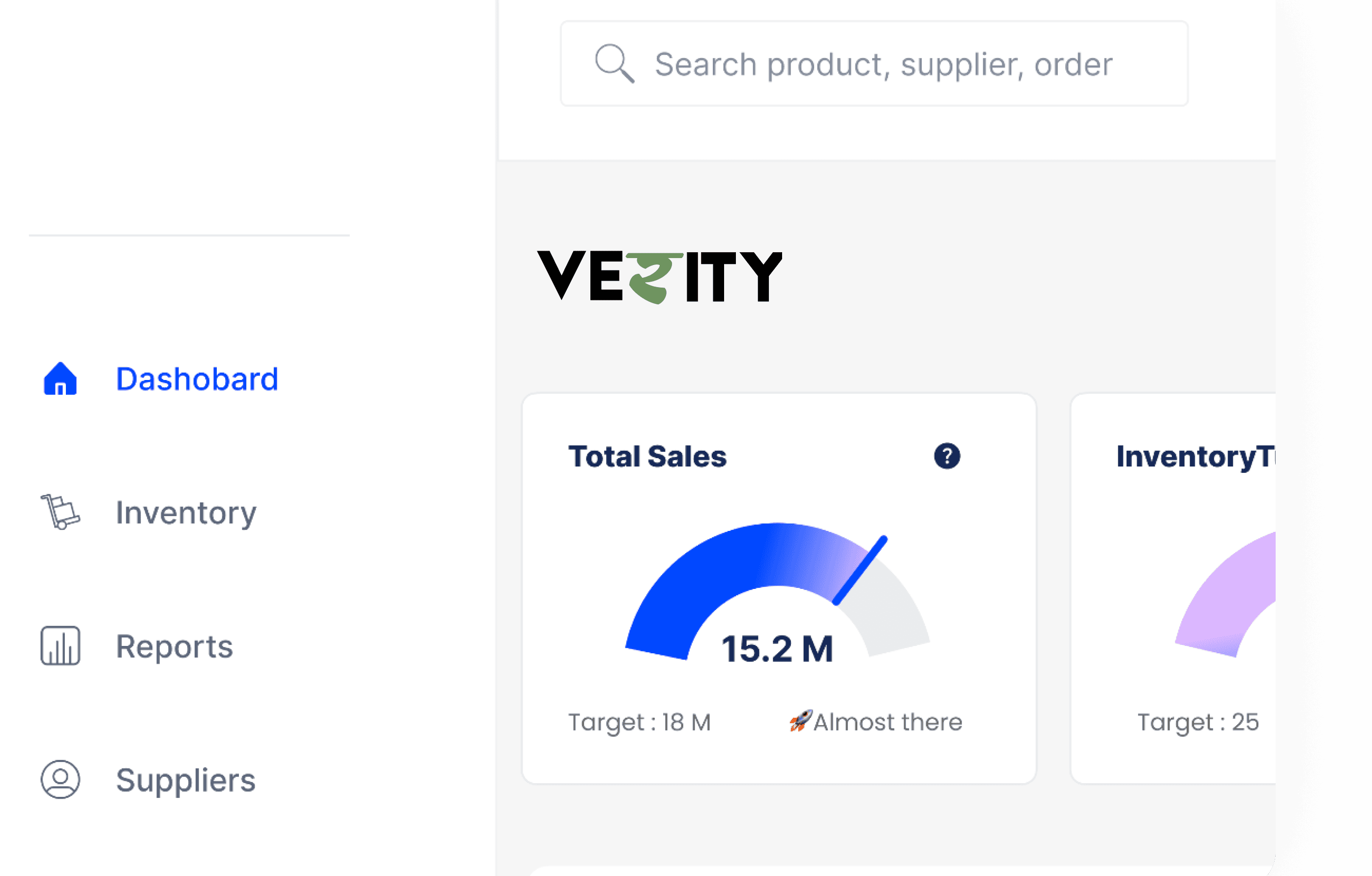Click the home icon beside Dashboard
Screen dimensions: 1372x876
click(x=60, y=379)
